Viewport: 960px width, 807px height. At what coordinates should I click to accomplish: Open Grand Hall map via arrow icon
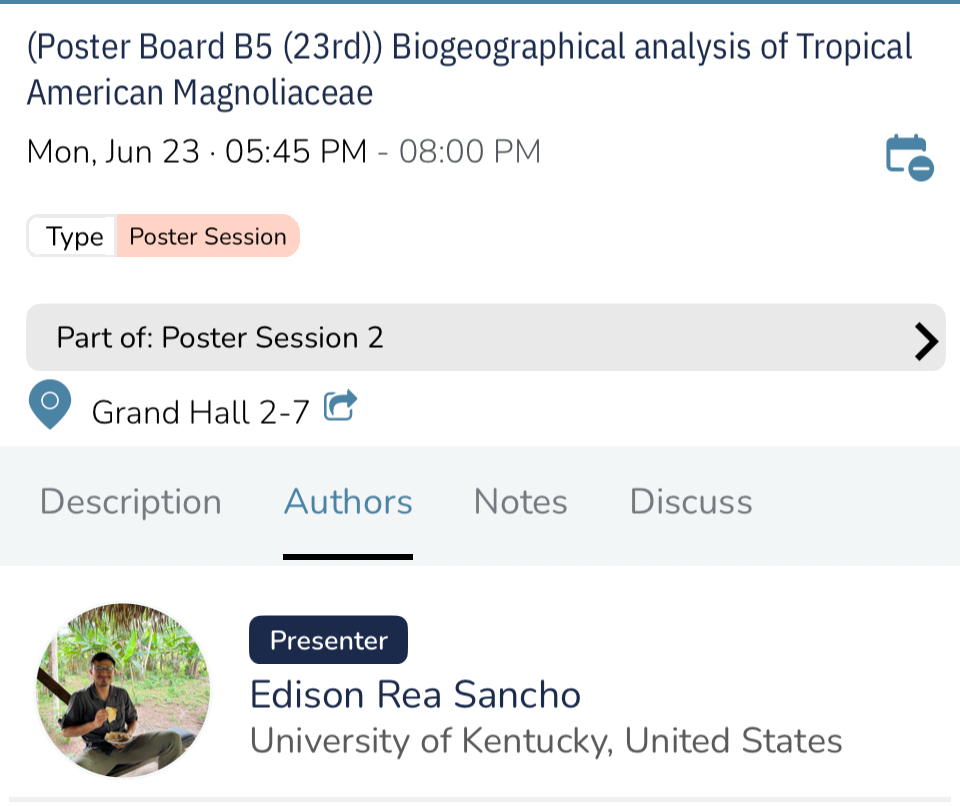coord(340,406)
